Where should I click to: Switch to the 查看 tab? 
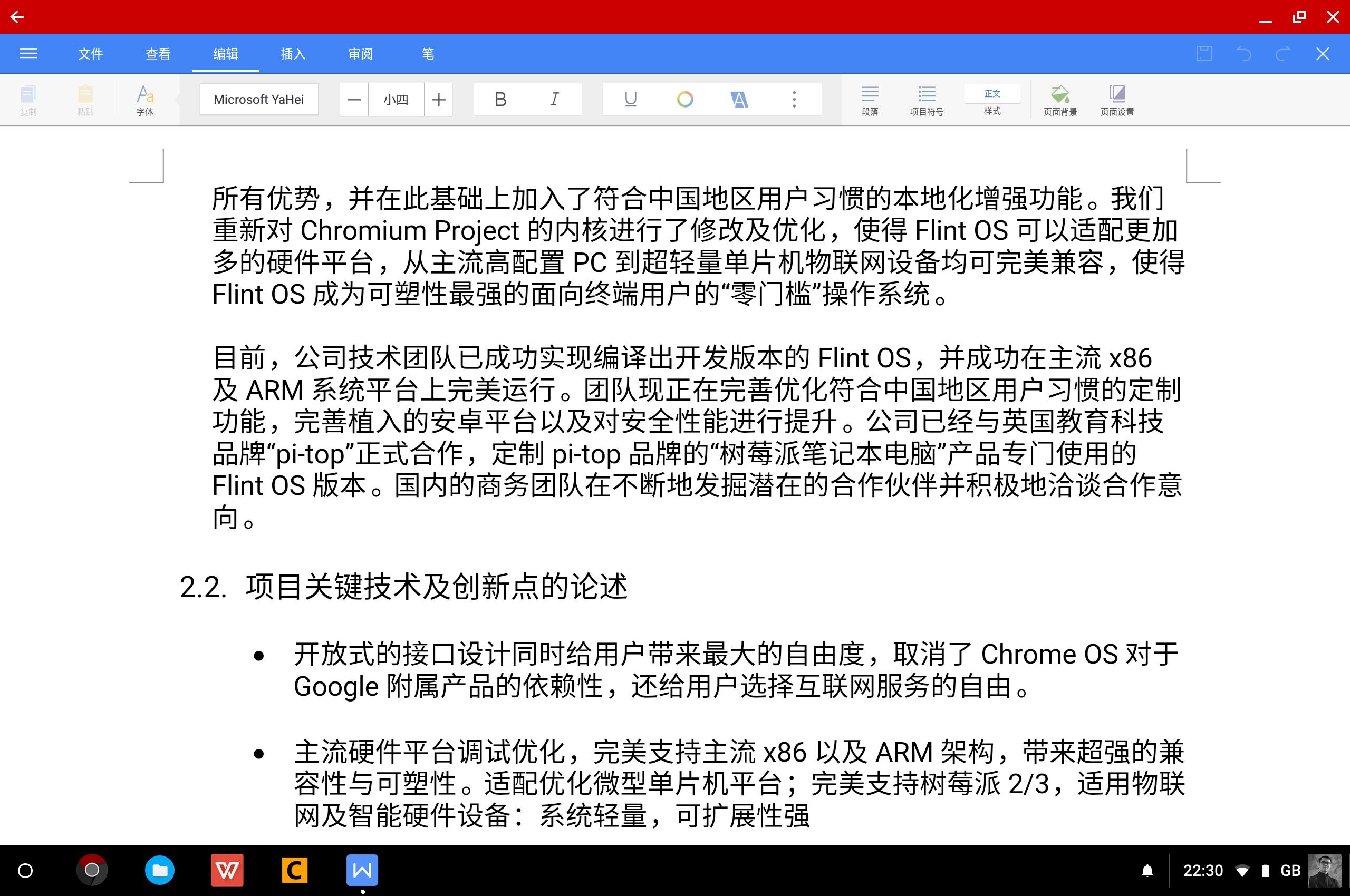click(158, 54)
